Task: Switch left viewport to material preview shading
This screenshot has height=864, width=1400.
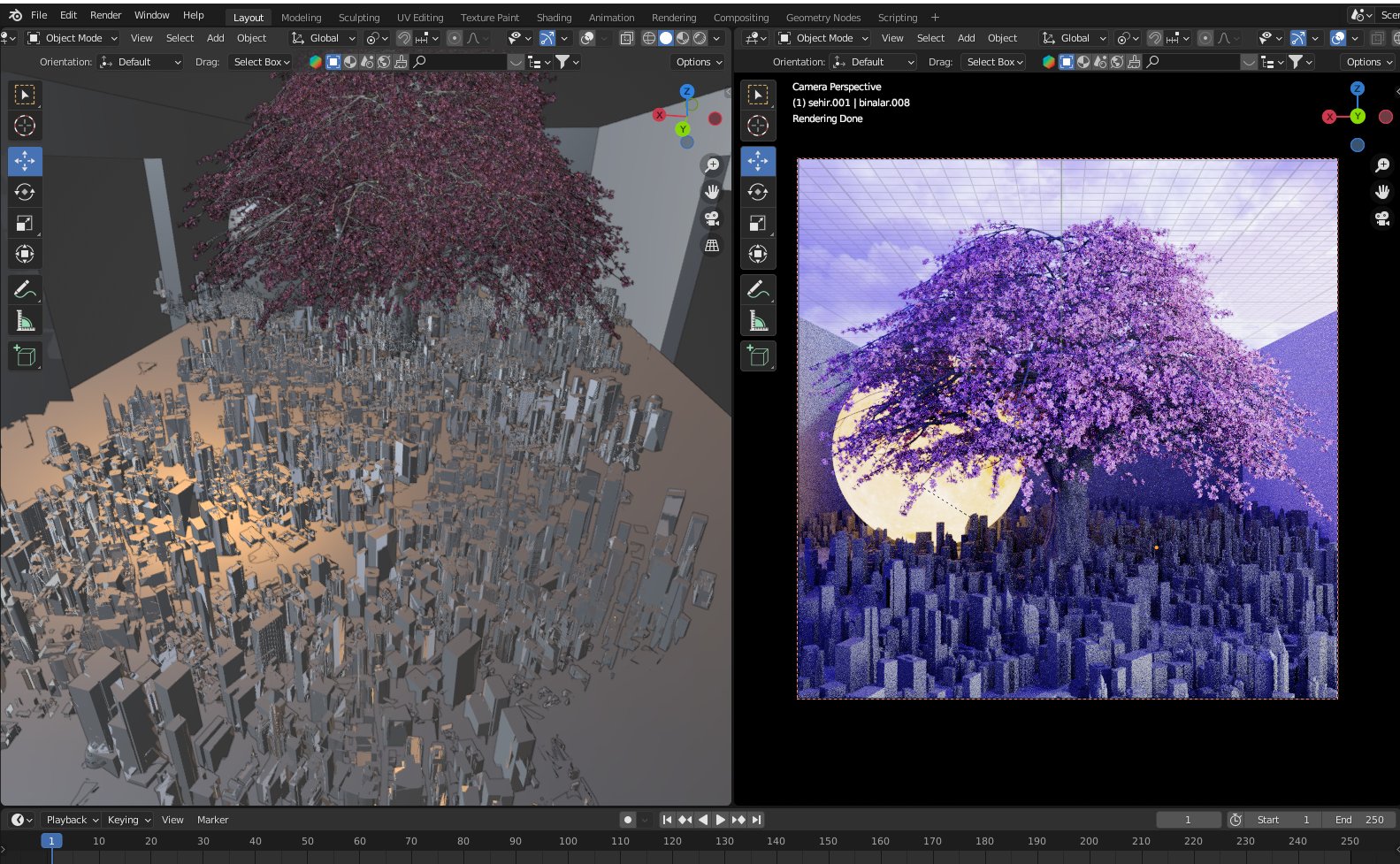Action: click(683, 38)
